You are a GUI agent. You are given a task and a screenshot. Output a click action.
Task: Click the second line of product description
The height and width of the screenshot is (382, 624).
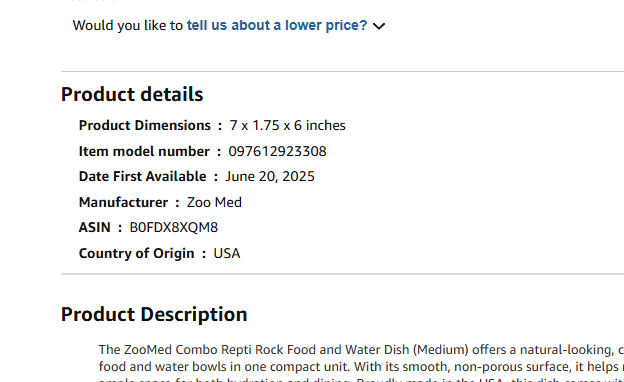361,366
